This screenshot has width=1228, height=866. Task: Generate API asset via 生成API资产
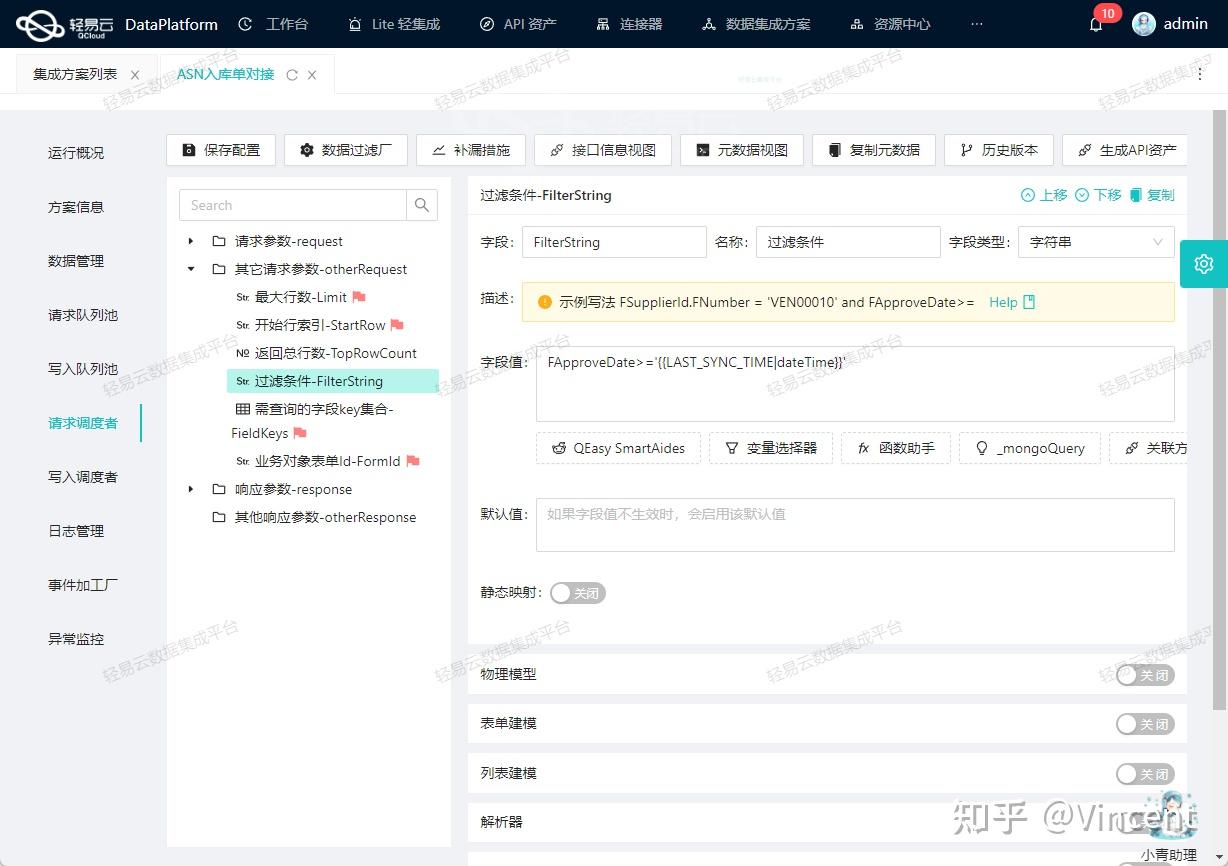tap(1125, 150)
